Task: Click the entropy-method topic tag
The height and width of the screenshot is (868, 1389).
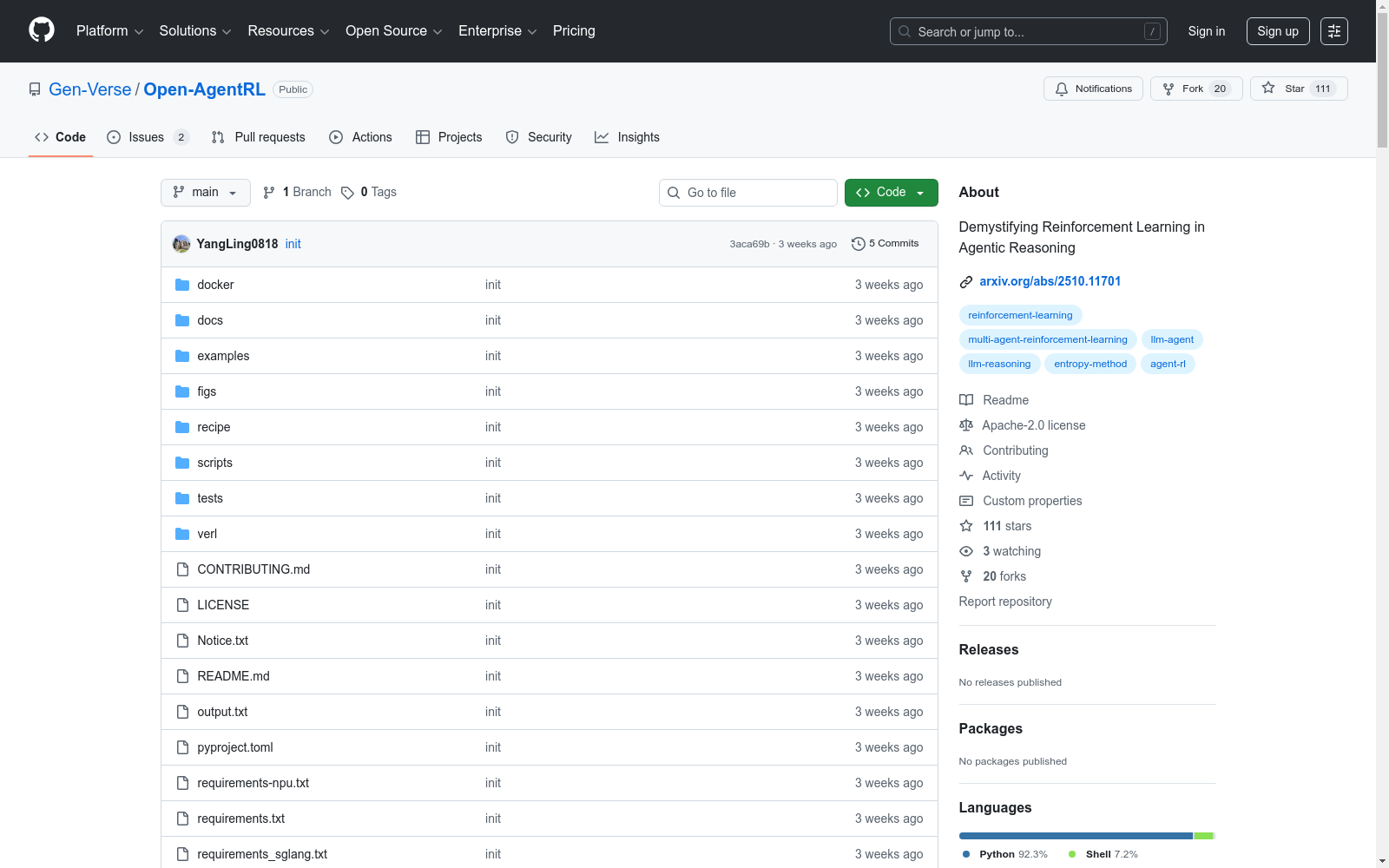Action: 1090,364
